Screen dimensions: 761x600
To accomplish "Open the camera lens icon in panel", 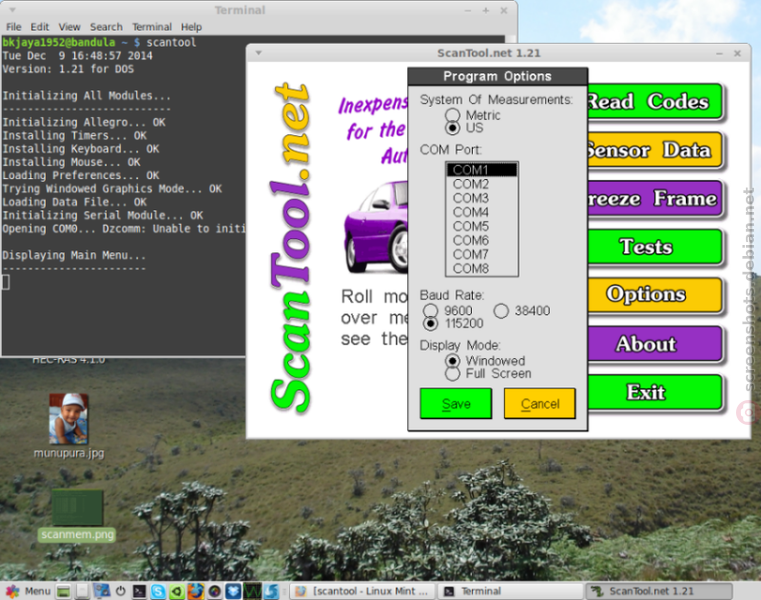I will click(x=215, y=591).
